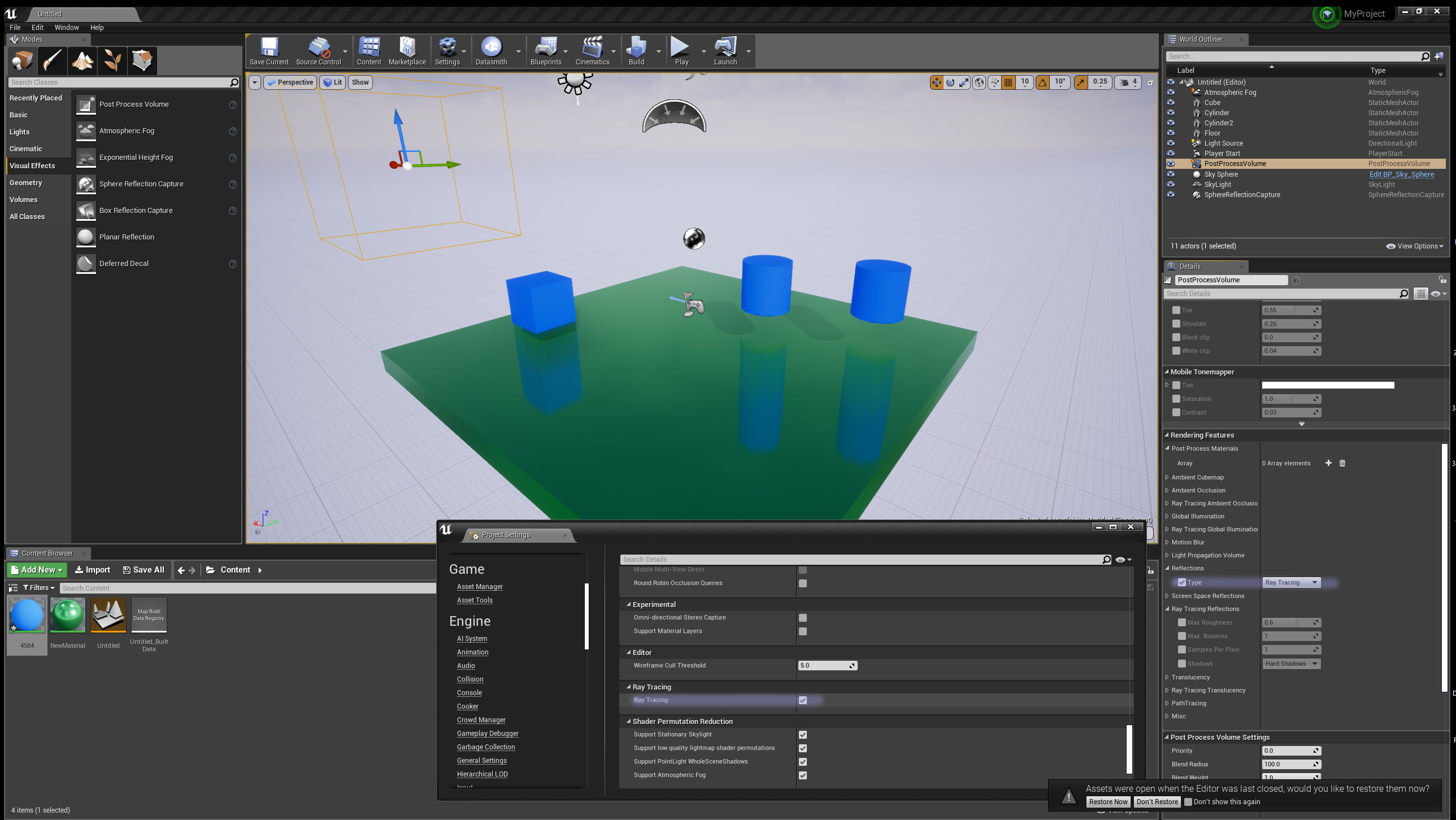1456x820 pixels.
Task: Select the Landscape mode icon
Action: [82, 60]
